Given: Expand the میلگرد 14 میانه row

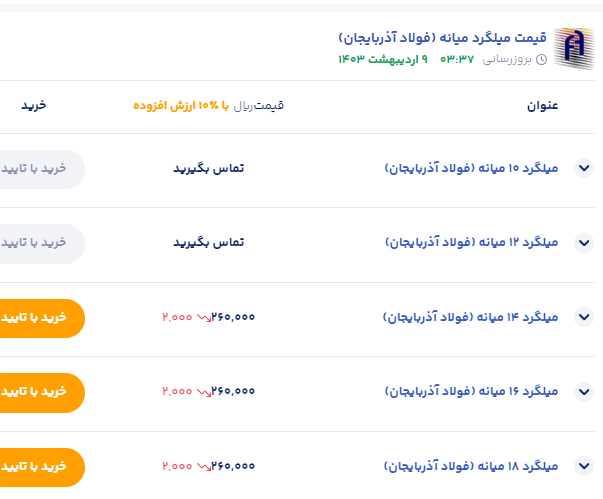Looking at the screenshot, I should (x=584, y=317).
